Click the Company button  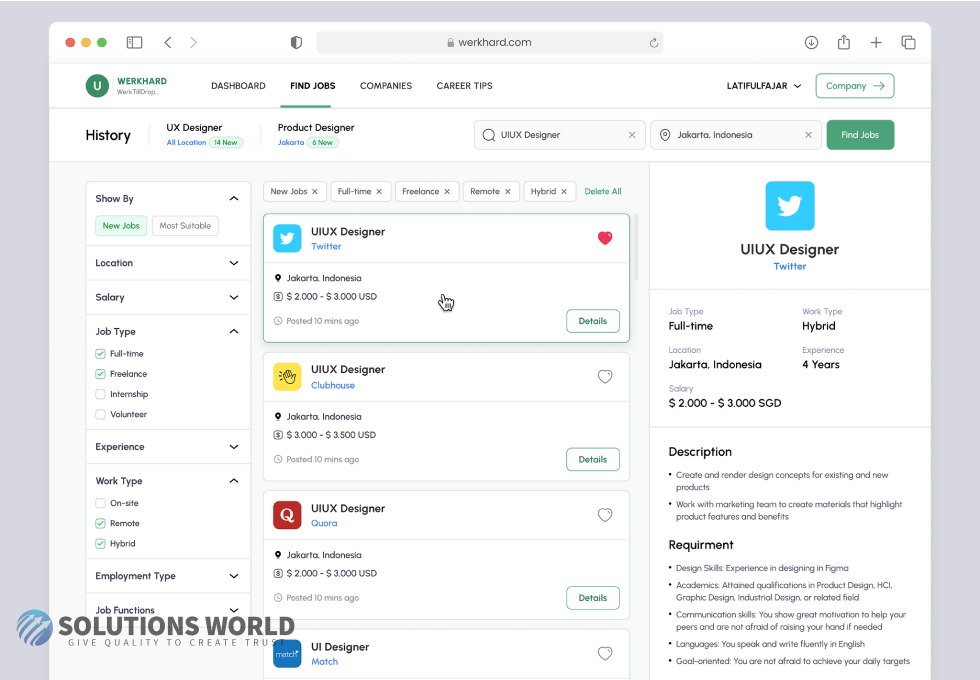click(855, 86)
